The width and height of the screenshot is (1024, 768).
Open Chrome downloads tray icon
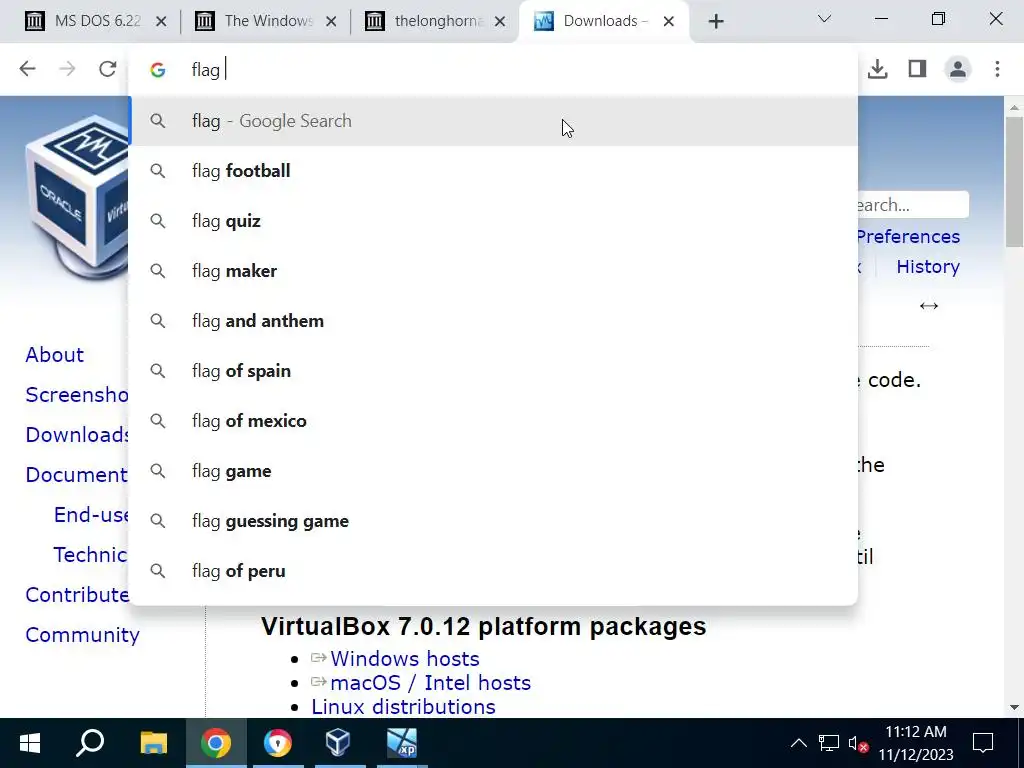click(x=878, y=69)
